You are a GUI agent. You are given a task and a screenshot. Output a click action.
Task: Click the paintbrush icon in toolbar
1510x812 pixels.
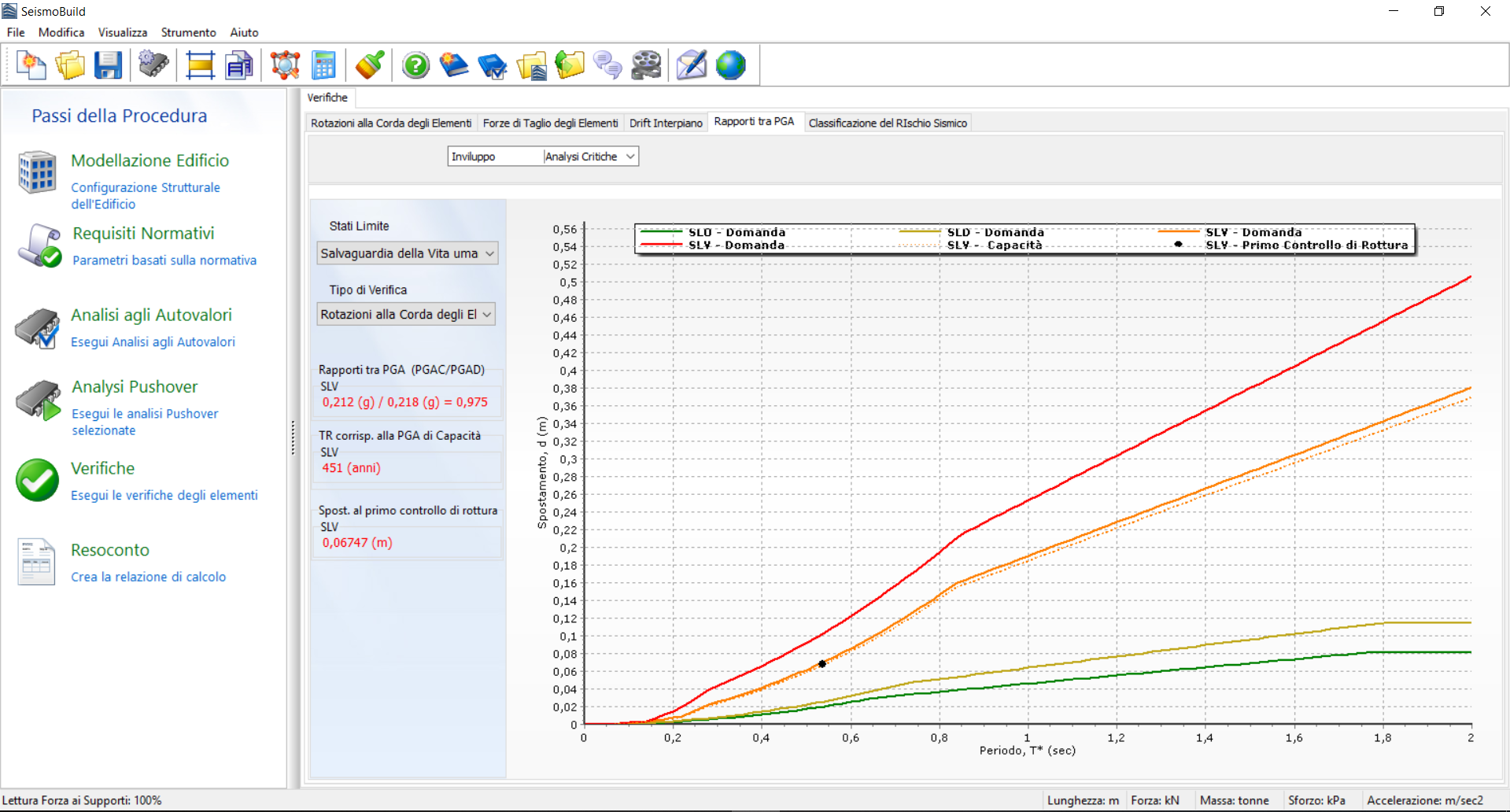[x=369, y=65]
